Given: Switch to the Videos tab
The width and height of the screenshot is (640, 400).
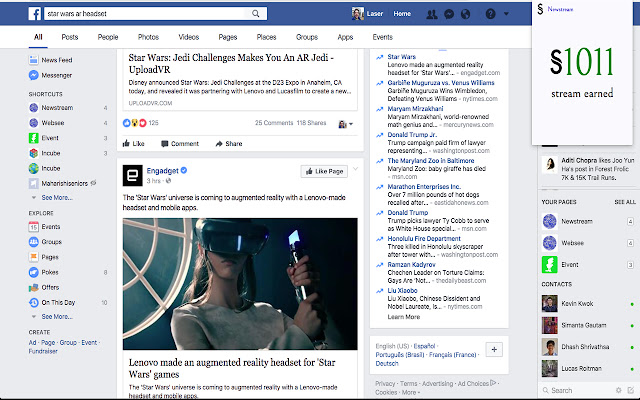Looking at the screenshot, I should (189, 37).
